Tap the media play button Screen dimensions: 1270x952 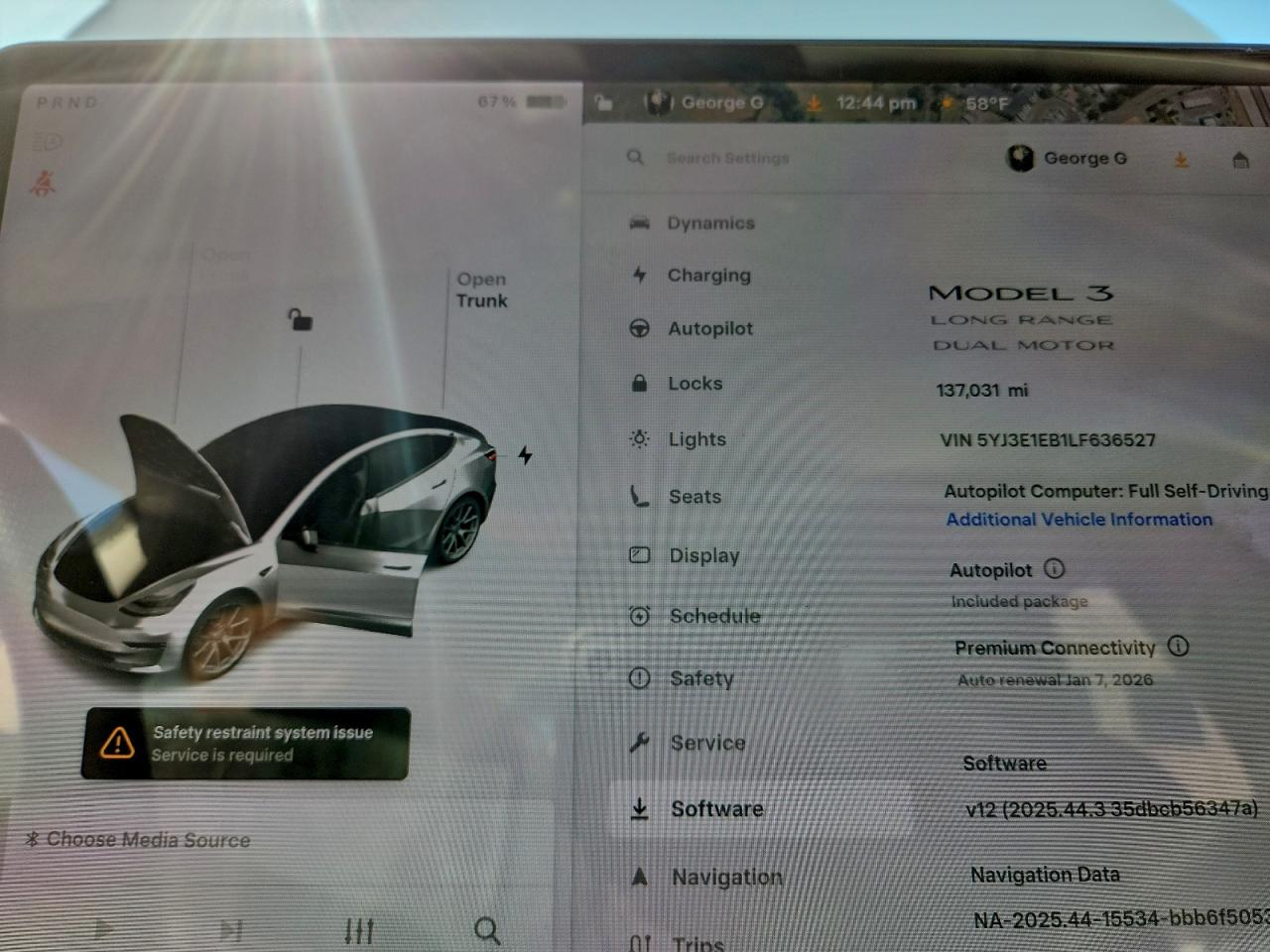(103, 930)
